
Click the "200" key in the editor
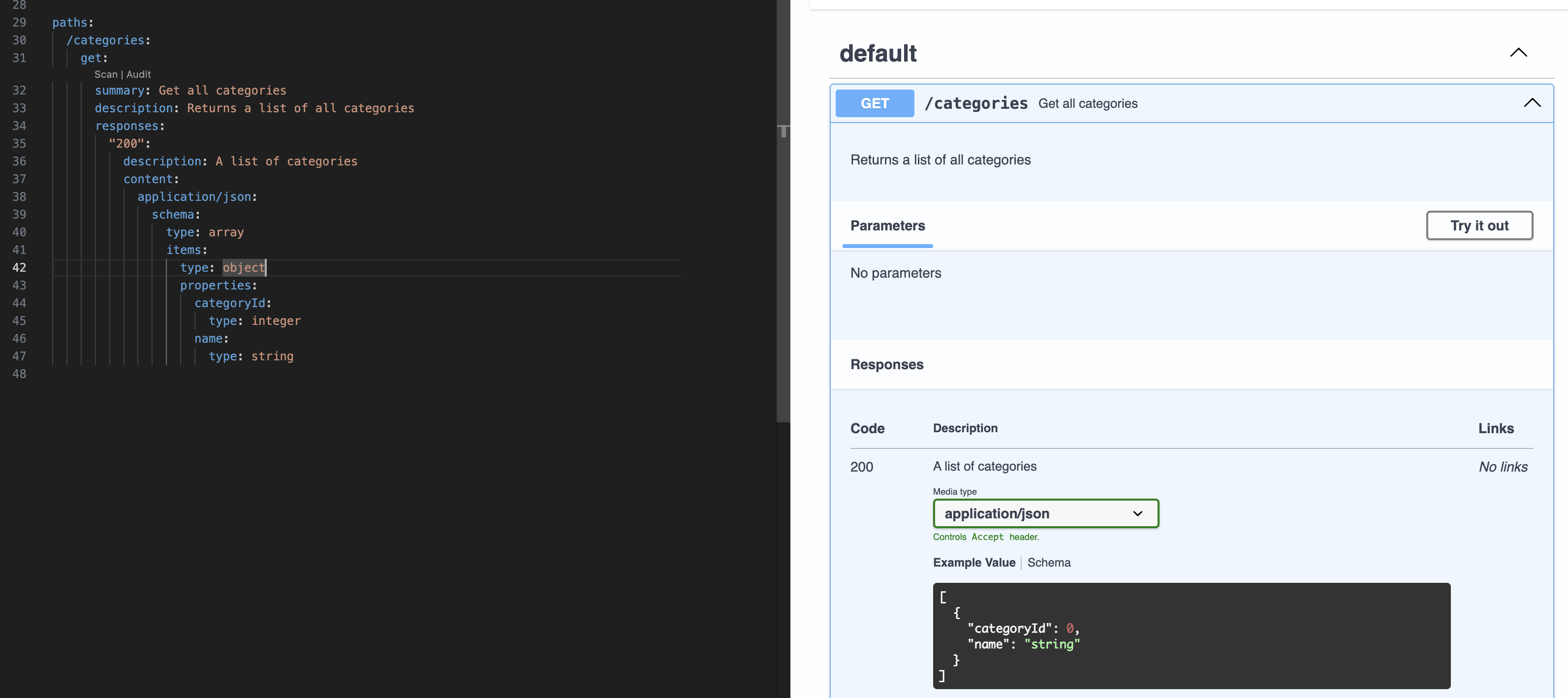point(126,144)
